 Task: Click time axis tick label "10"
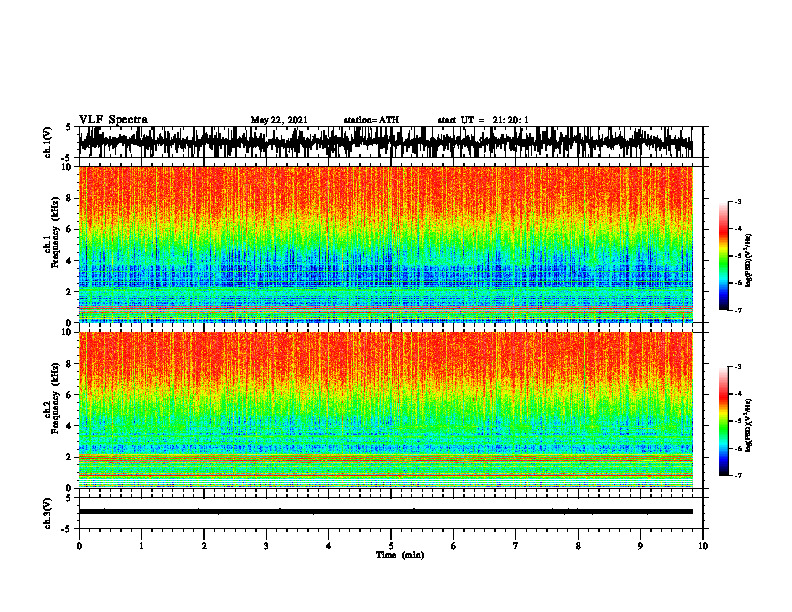703,546
